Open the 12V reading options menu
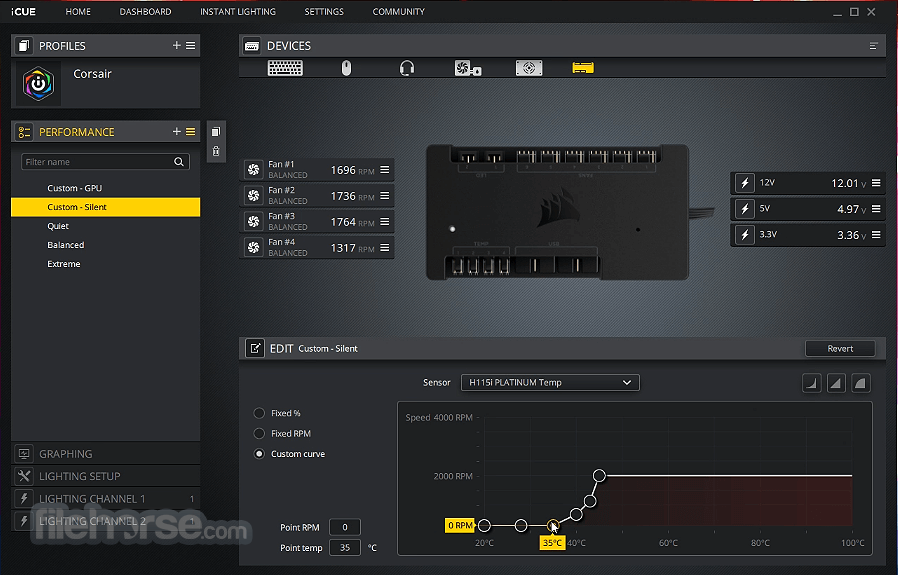Screen dimensions: 898x575 pyautogui.click(x=876, y=183)
